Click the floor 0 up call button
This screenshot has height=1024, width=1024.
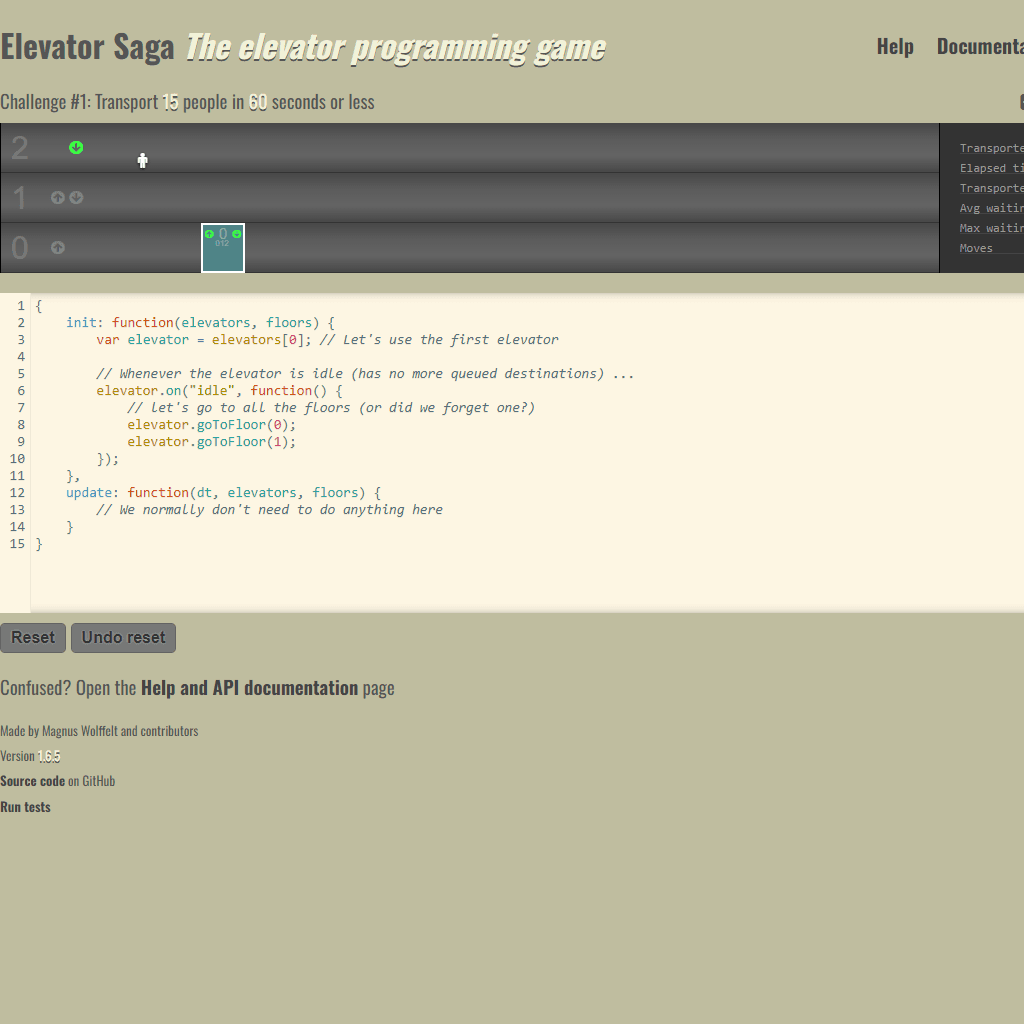(x=57, y=248)
